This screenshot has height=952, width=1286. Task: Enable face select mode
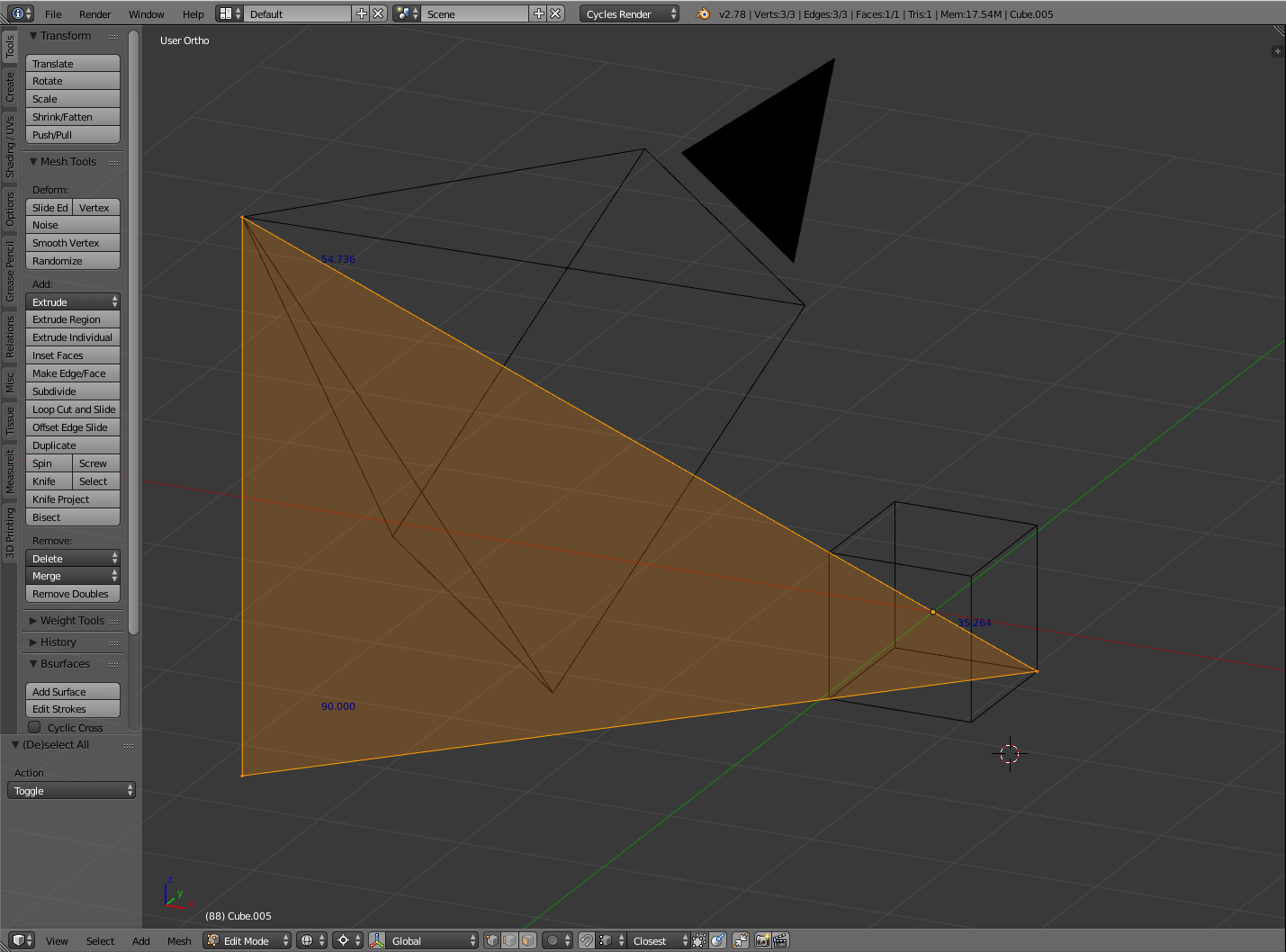point(527,940)
